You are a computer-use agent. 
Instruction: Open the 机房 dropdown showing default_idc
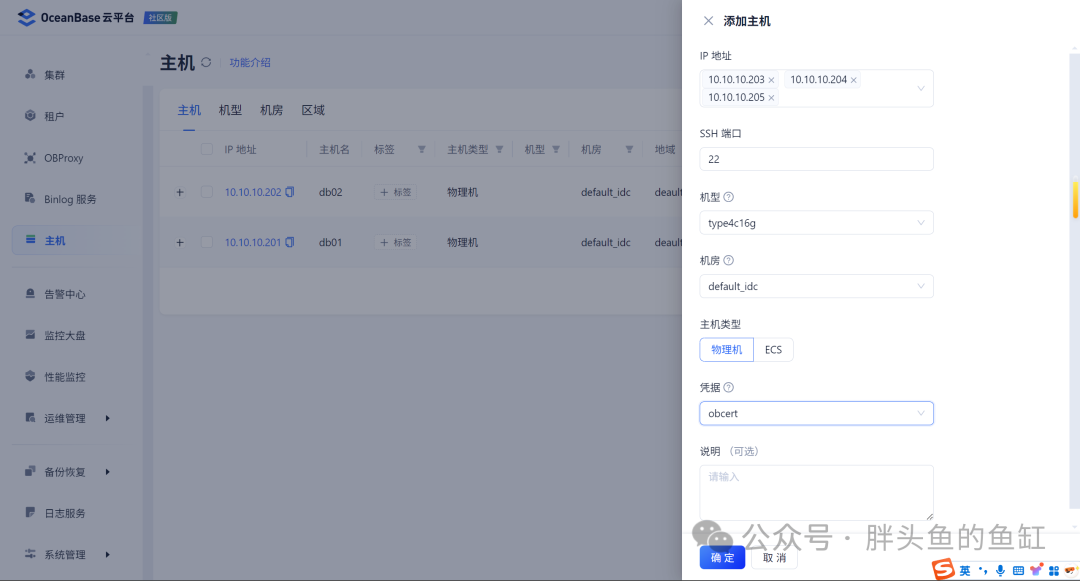(x=816, y=286)
